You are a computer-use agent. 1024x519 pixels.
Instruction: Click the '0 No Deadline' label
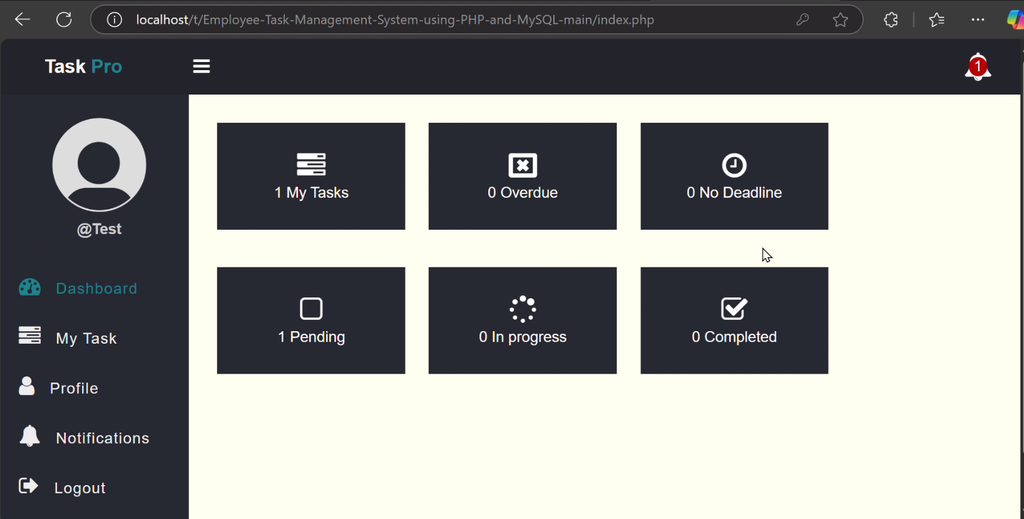tap(734, 193)
